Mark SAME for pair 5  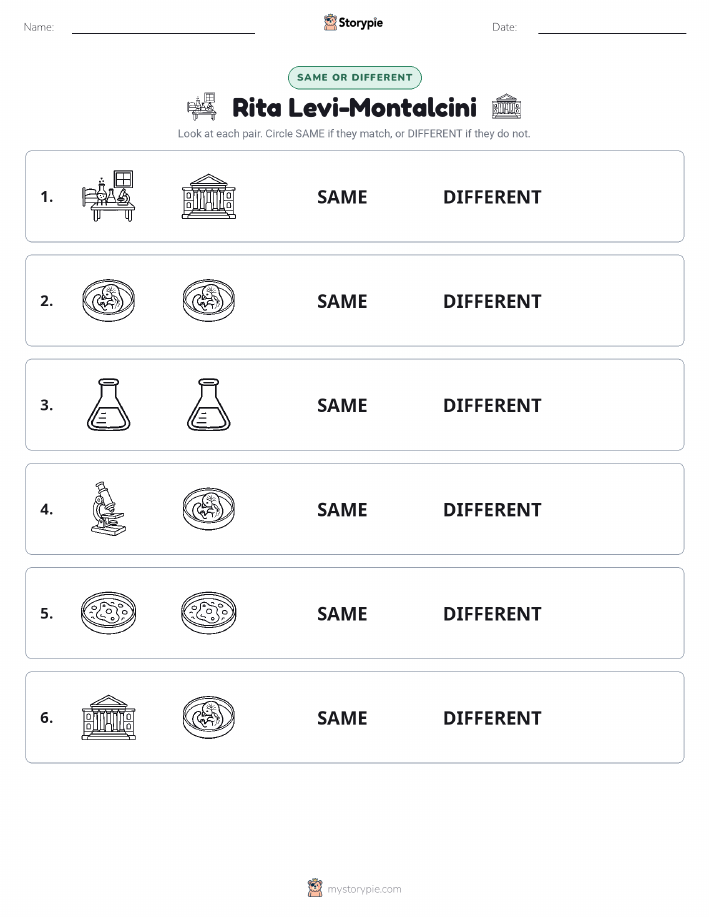(x=342, y=613)
